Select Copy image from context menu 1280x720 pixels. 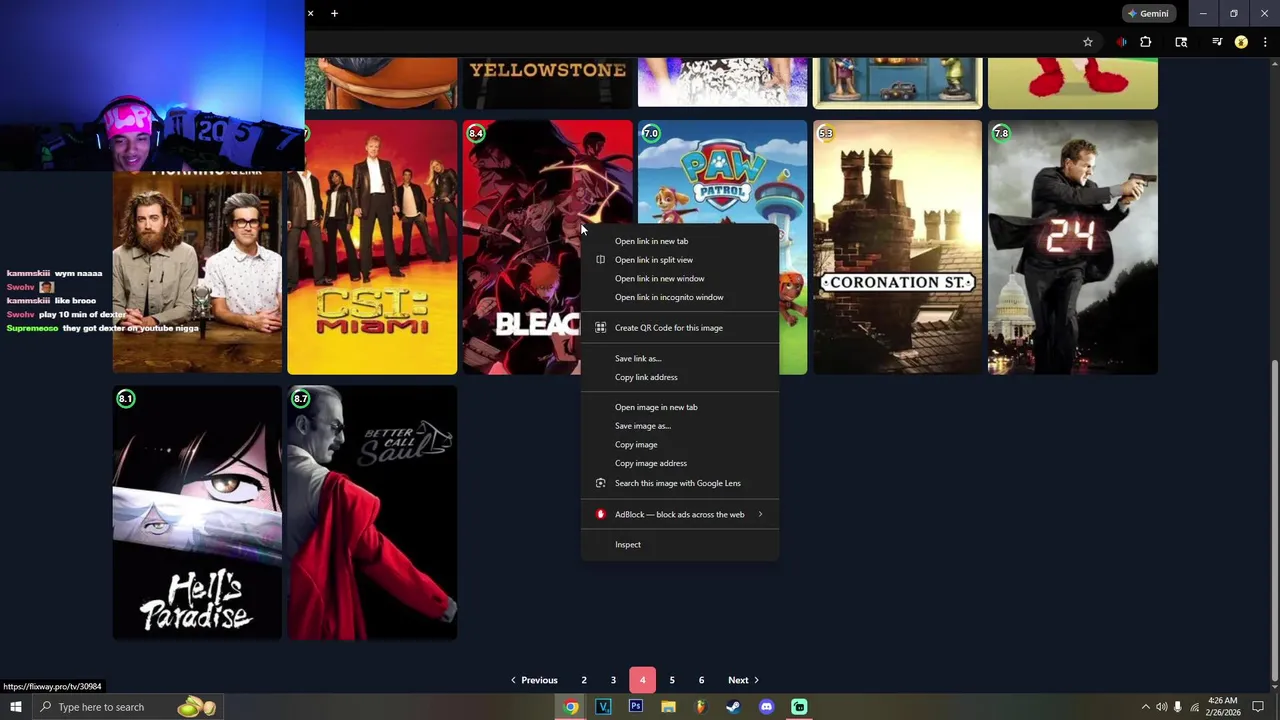680,445
